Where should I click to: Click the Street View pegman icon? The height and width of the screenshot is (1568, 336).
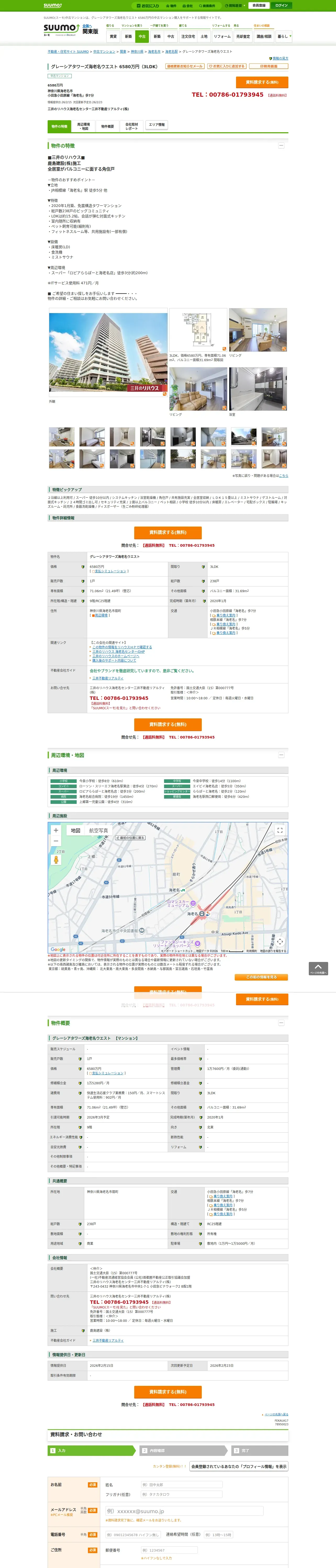click(56, 860)
